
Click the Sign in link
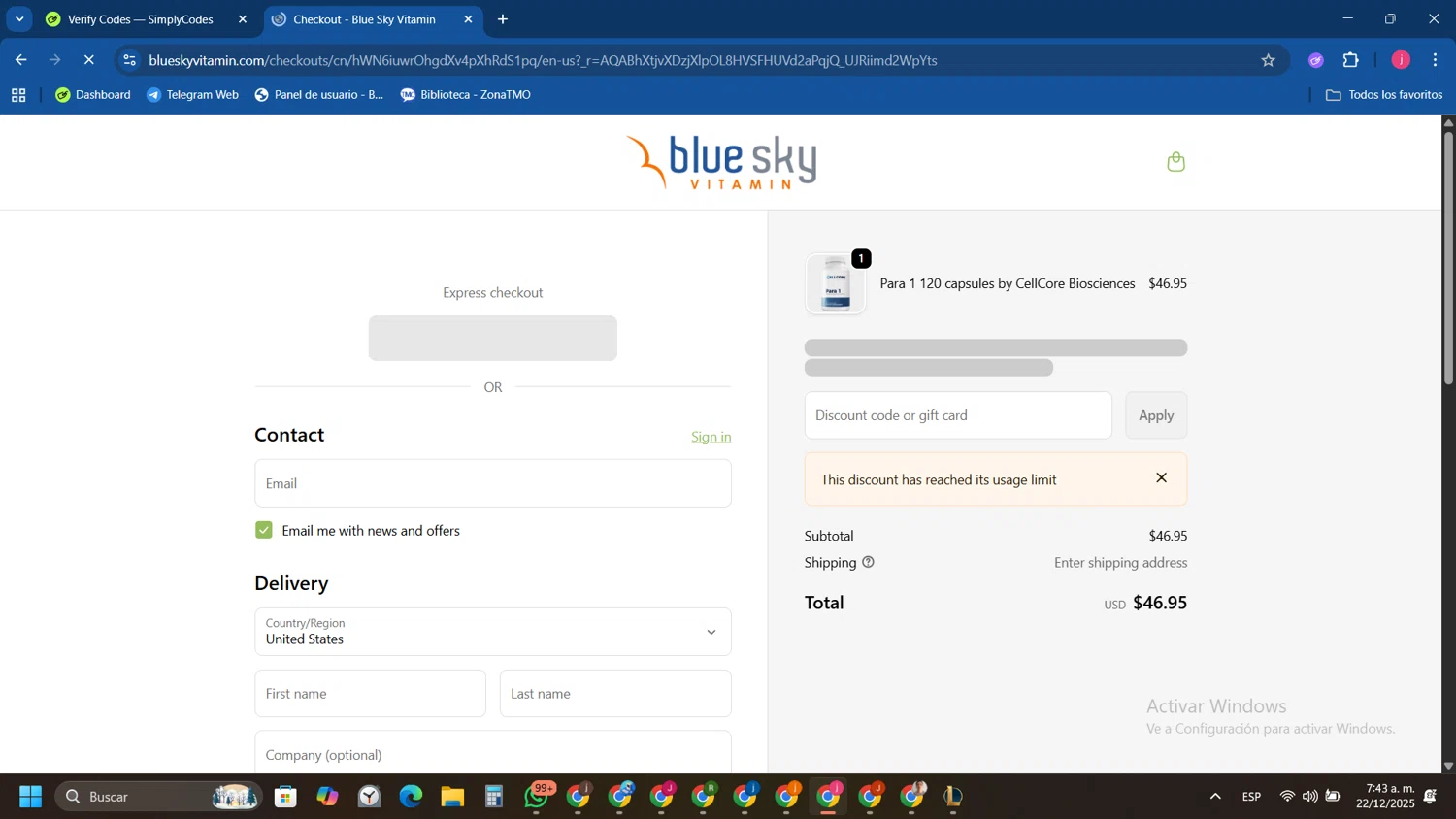(711, 437)
